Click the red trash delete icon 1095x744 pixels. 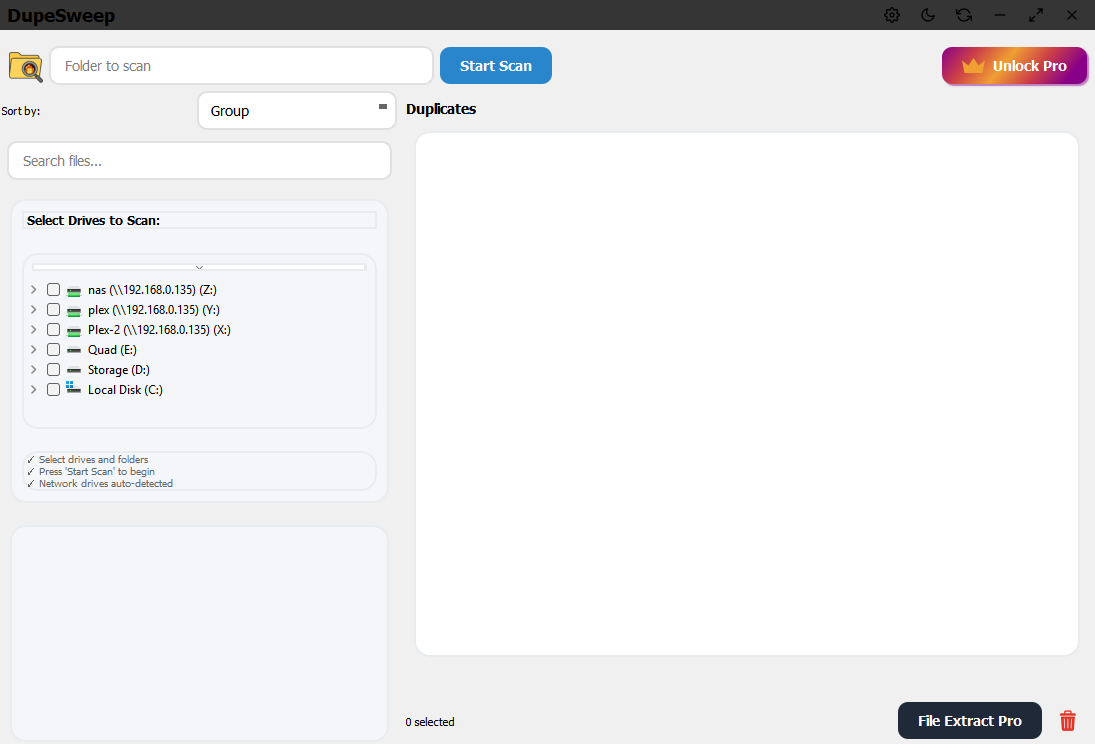coord(1068,721)
